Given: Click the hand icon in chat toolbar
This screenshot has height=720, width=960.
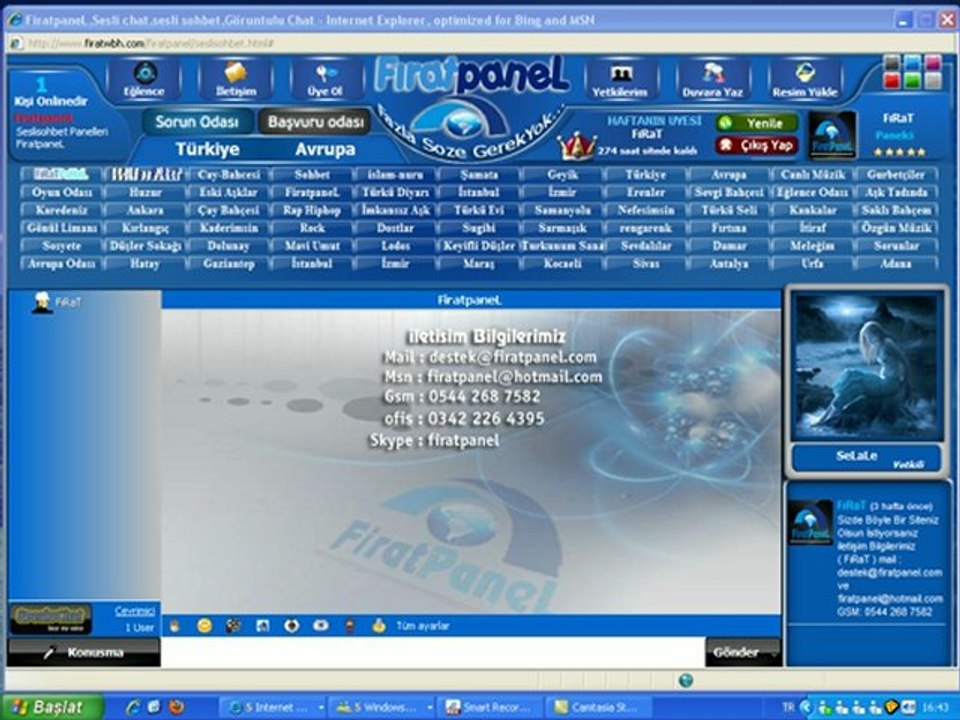Looking at the screenshot, I should [175, 626].
